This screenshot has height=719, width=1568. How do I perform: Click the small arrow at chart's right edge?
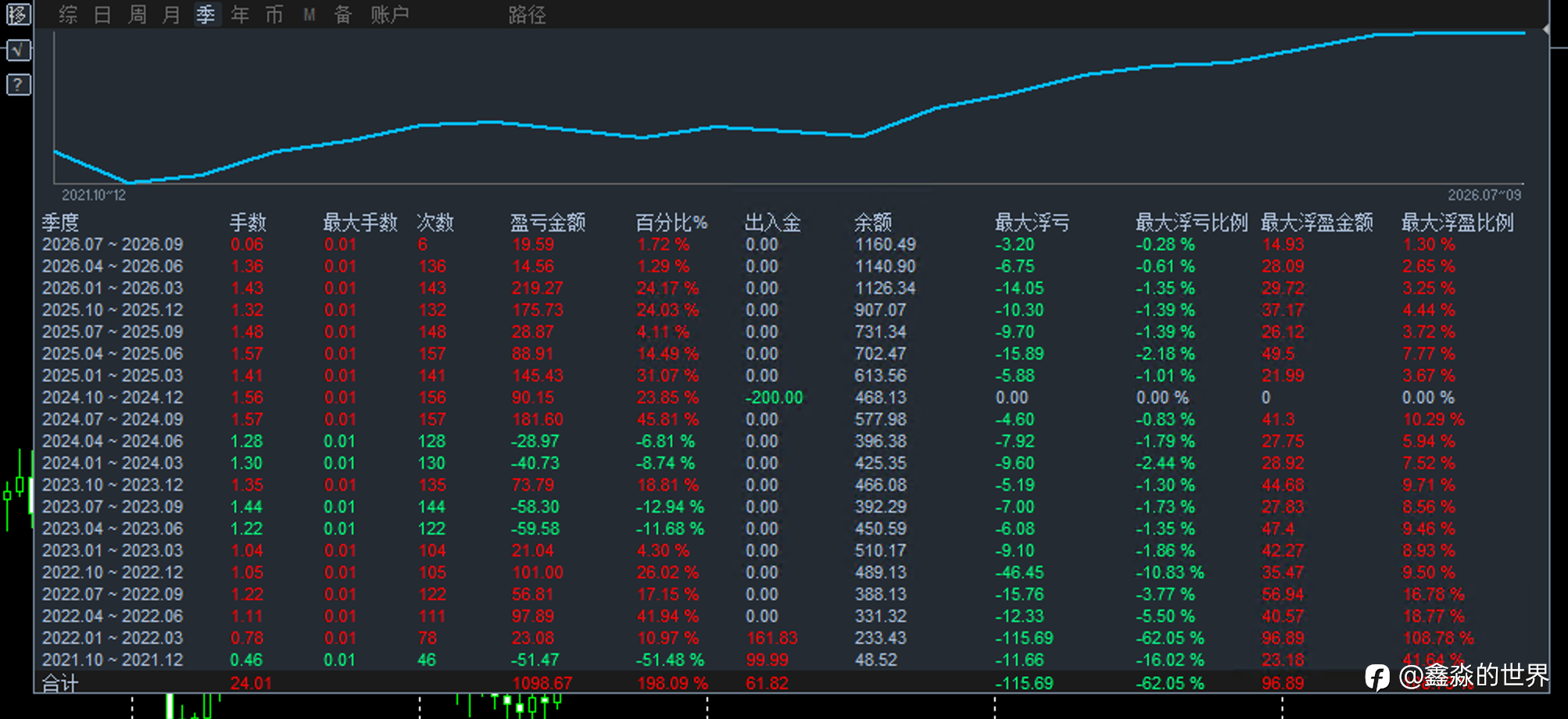(1545, 29)
